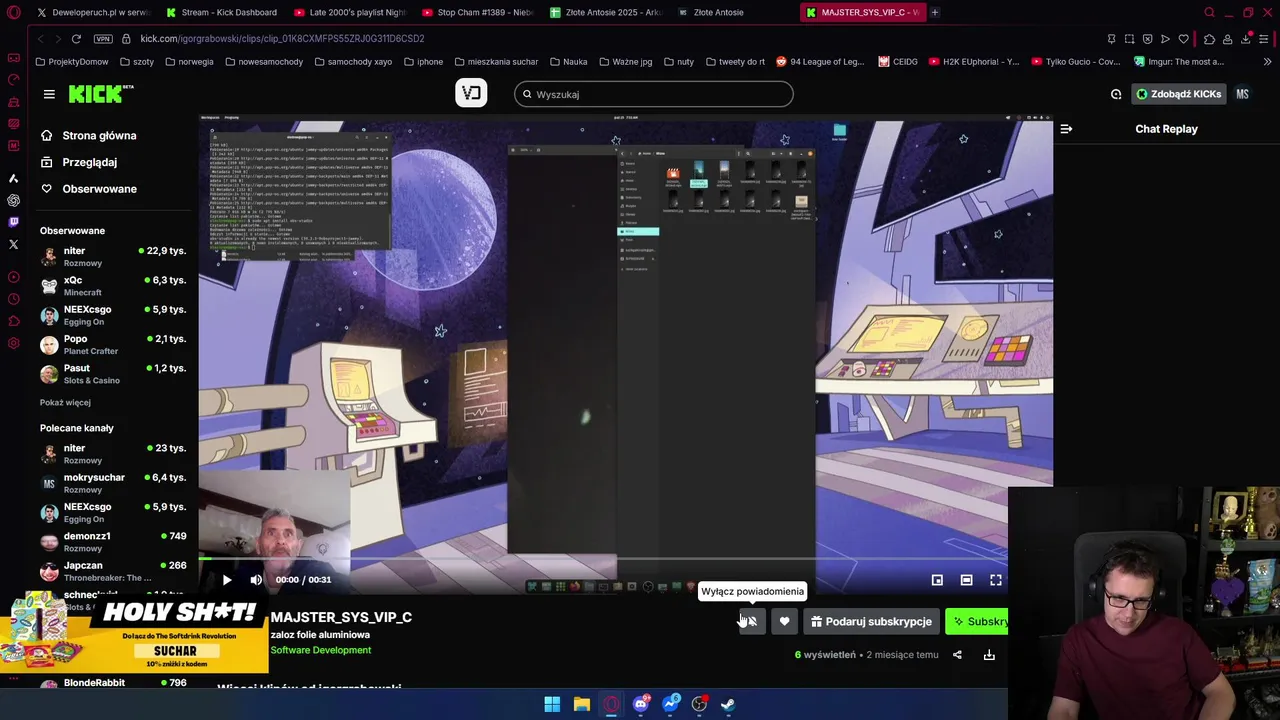Go back to the previous page
Screen dimensions: 1280x720
[40, 38]
